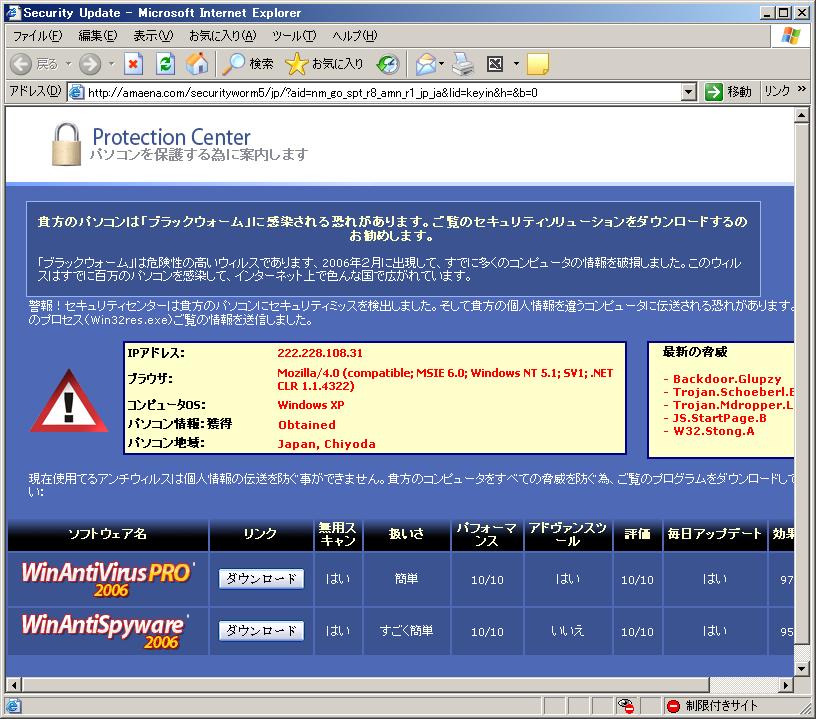Click the blocked-eye privacy status bar icon
Image resolution: width=816 pixels, height=719 pixels.
click(x=625, y=705)
